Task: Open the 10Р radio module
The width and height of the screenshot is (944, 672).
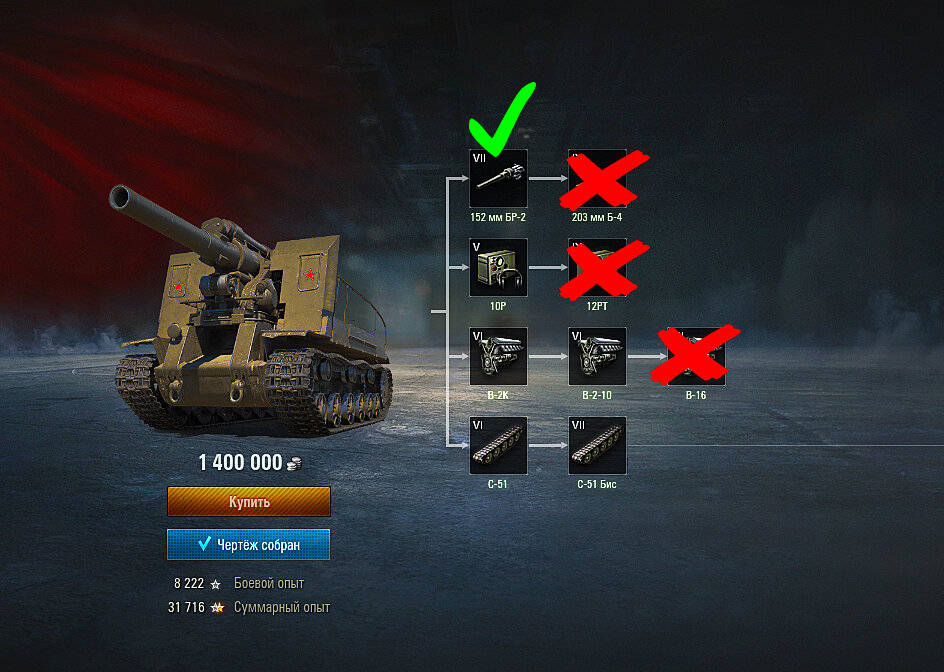Action: (498, 267)
